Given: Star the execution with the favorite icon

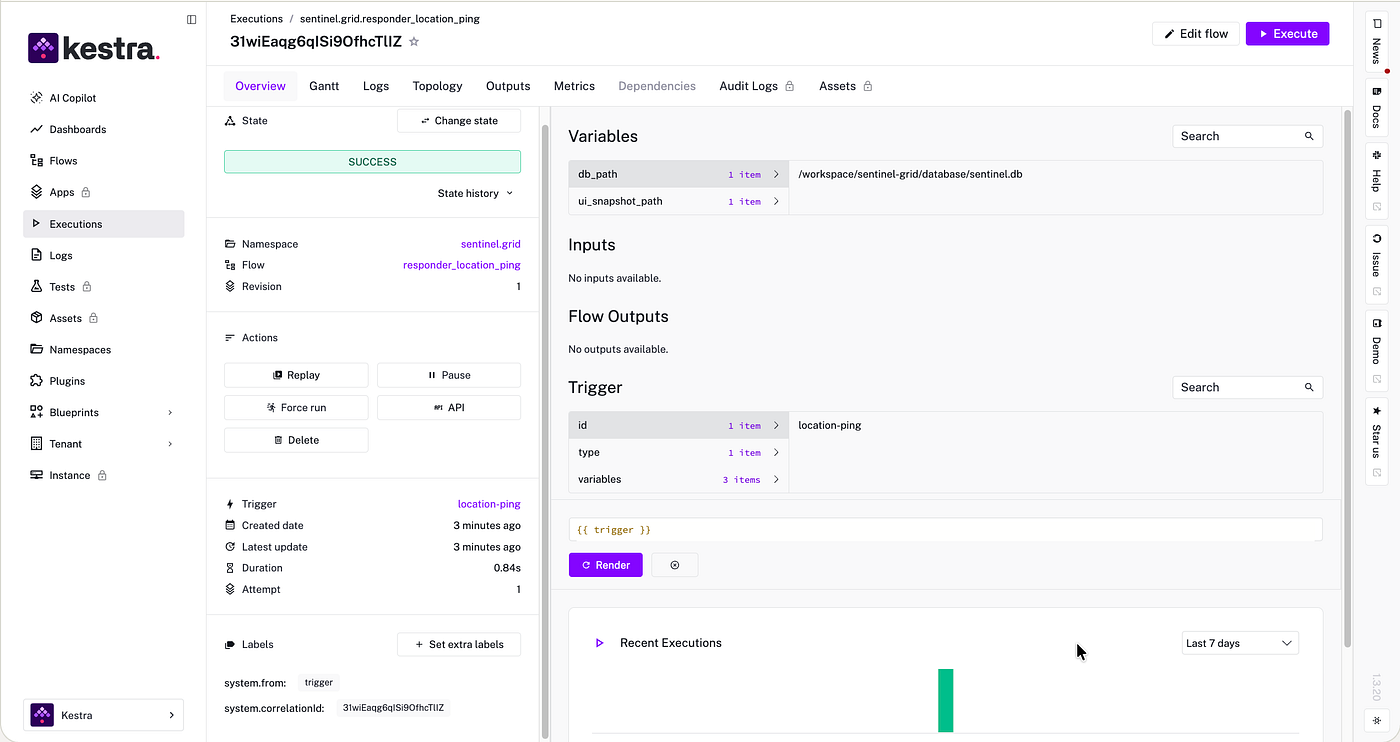Looking at the screenshot, I should point(414,42).
